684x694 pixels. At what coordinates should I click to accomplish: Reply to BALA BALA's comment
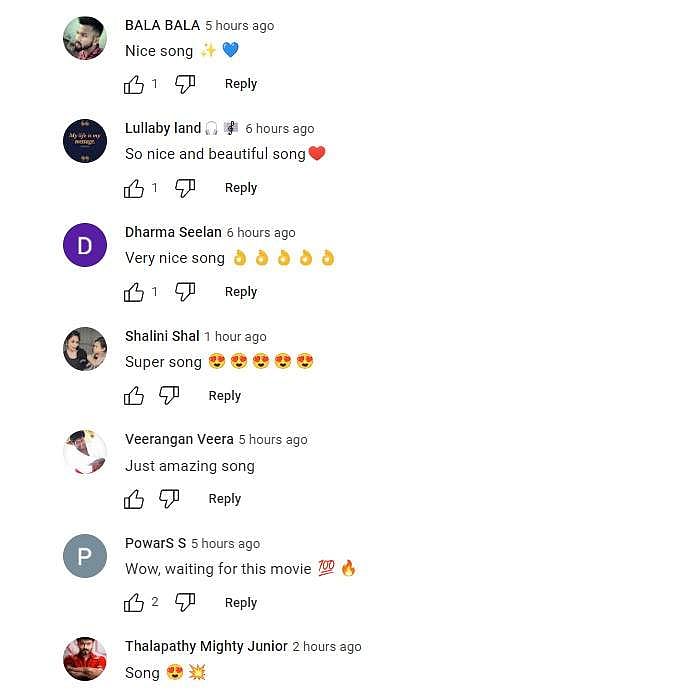(241, 84)
